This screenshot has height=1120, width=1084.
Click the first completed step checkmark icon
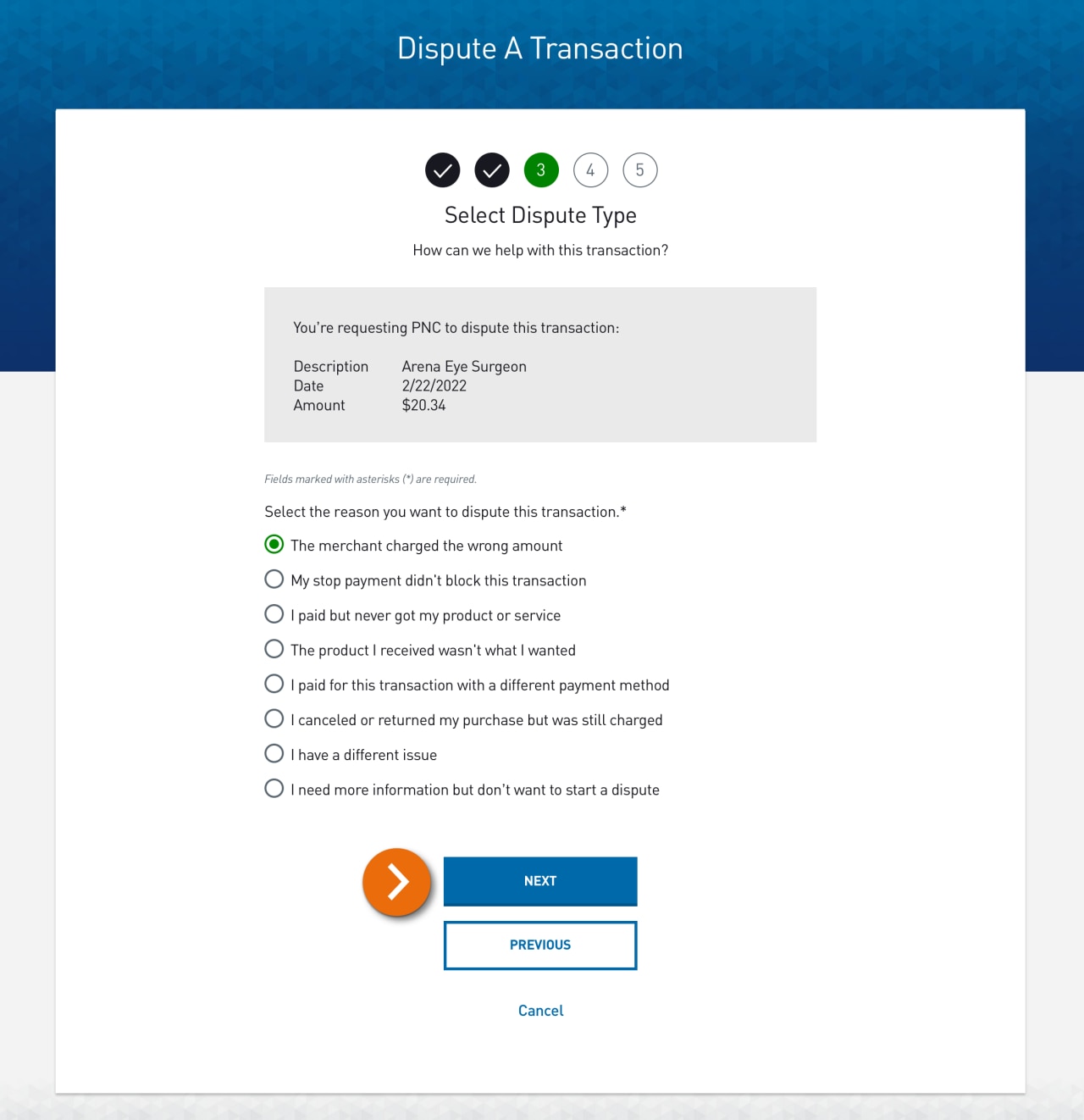point(442,169)
